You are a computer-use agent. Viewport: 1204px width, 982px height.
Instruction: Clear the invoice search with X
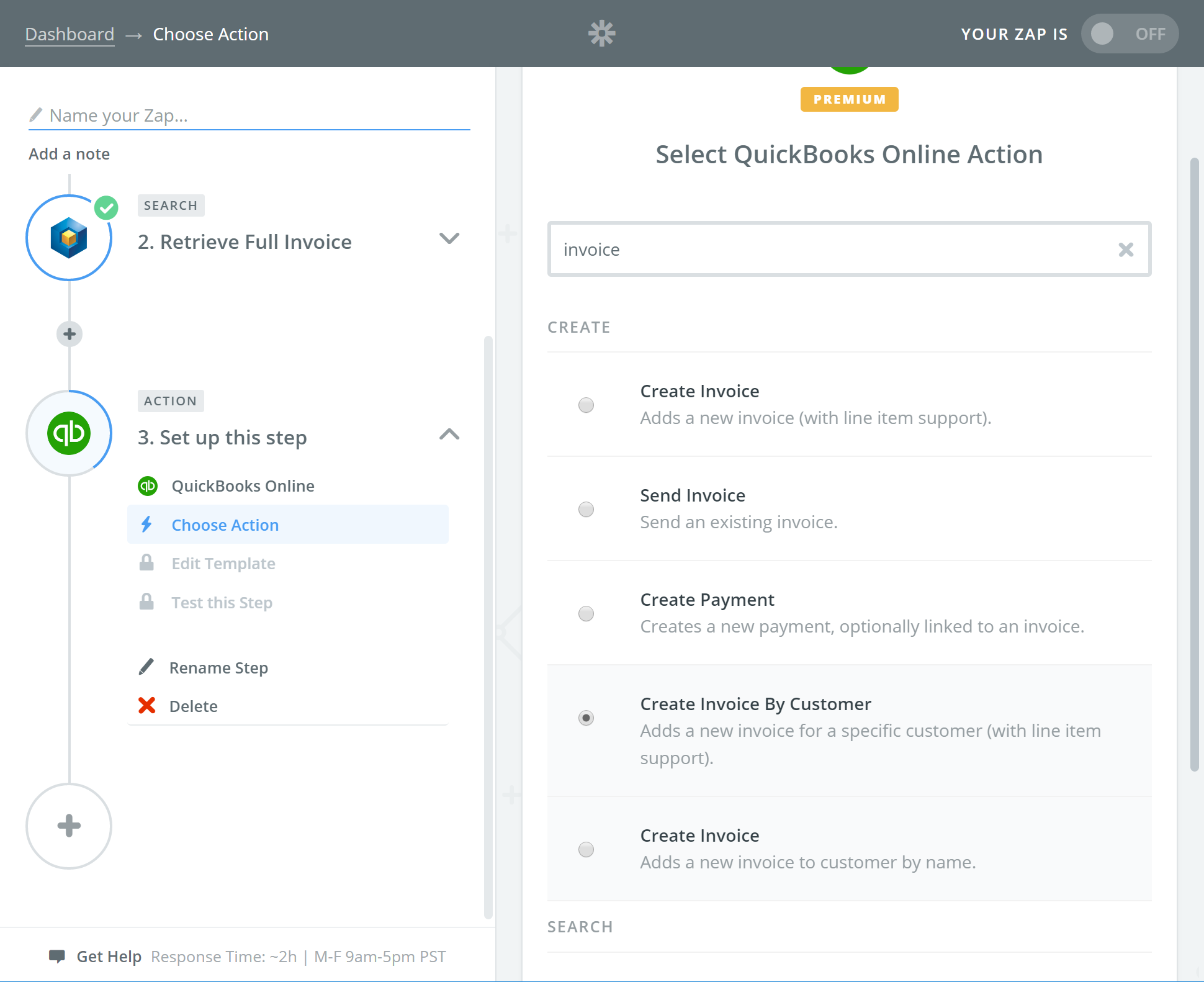point(1126,250)
